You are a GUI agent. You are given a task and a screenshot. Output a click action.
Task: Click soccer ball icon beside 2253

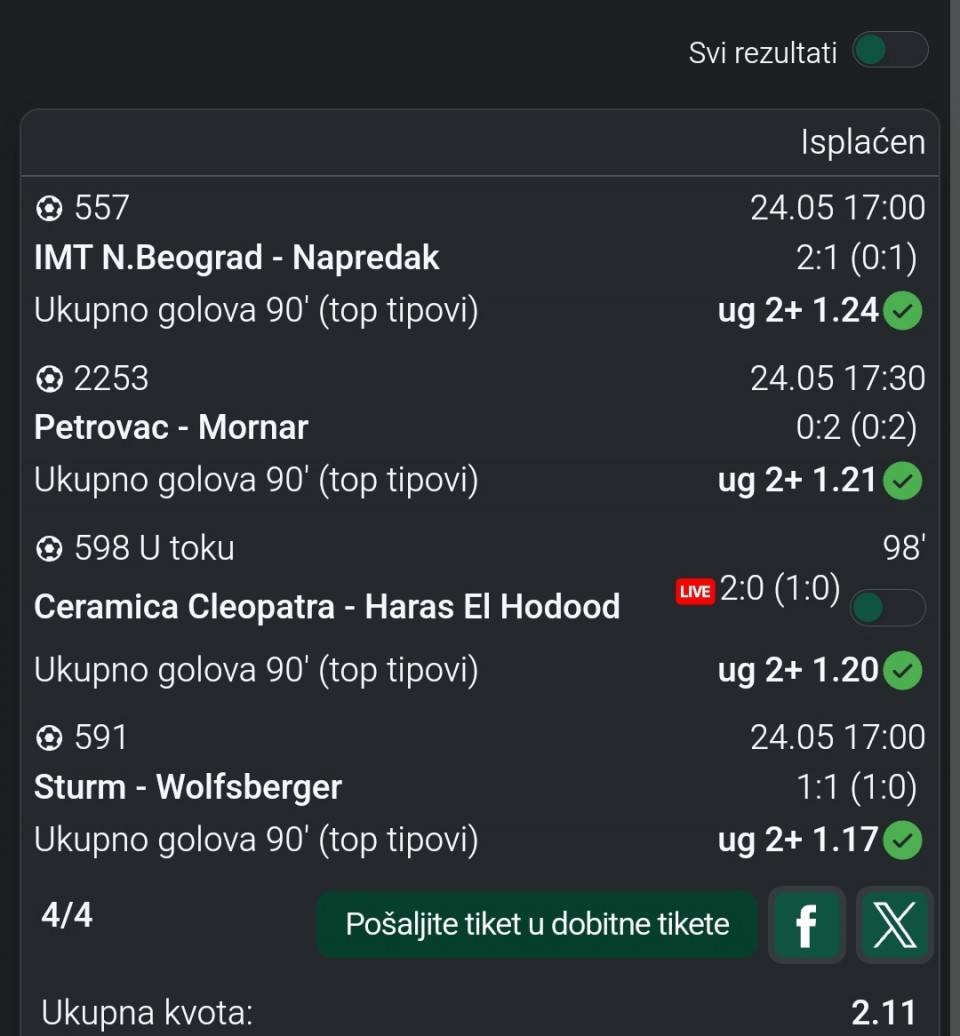49,379
